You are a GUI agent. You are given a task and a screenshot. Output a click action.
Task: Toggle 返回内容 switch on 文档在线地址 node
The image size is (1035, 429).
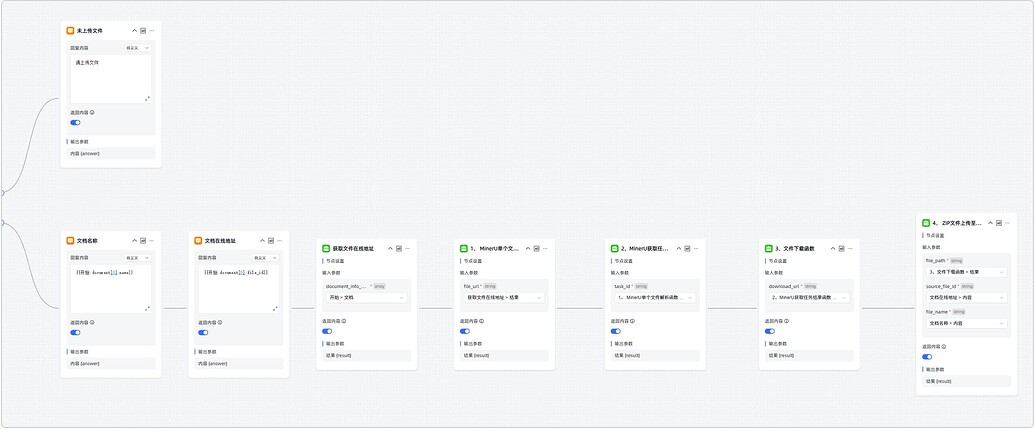click(203, 333)
